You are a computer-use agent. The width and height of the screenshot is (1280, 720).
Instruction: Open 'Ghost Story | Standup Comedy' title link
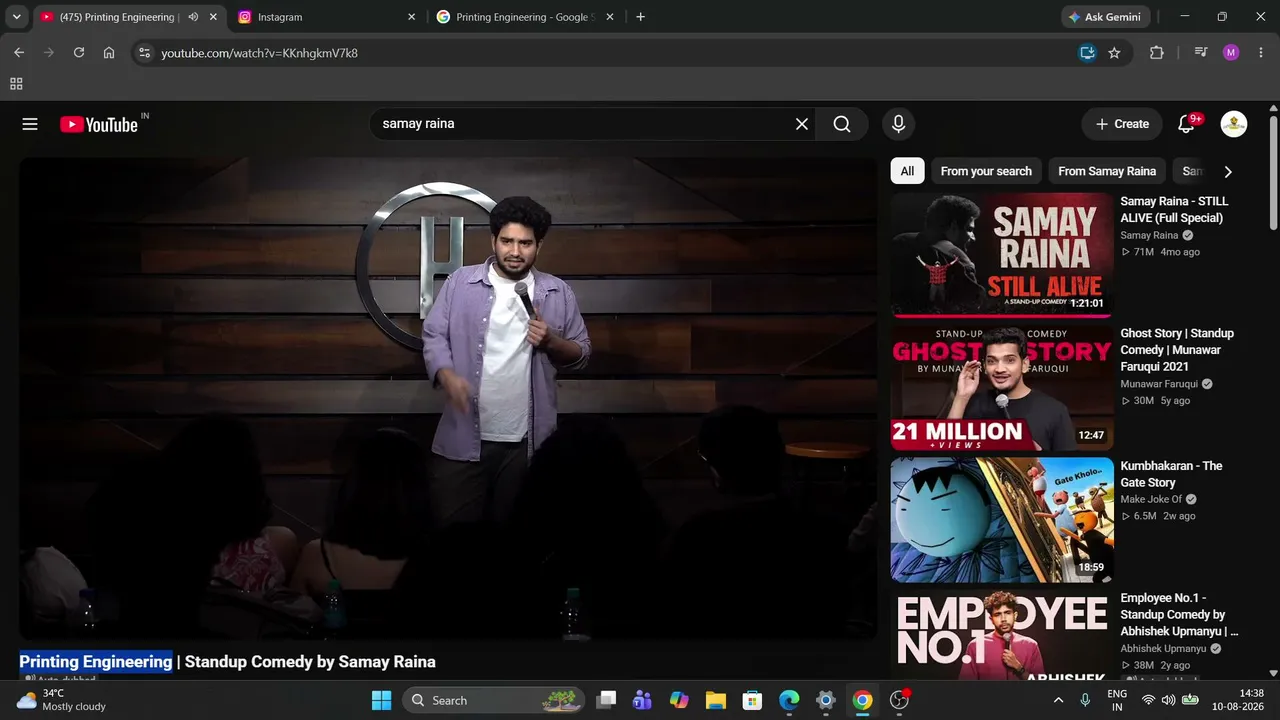click(1177, 350)
